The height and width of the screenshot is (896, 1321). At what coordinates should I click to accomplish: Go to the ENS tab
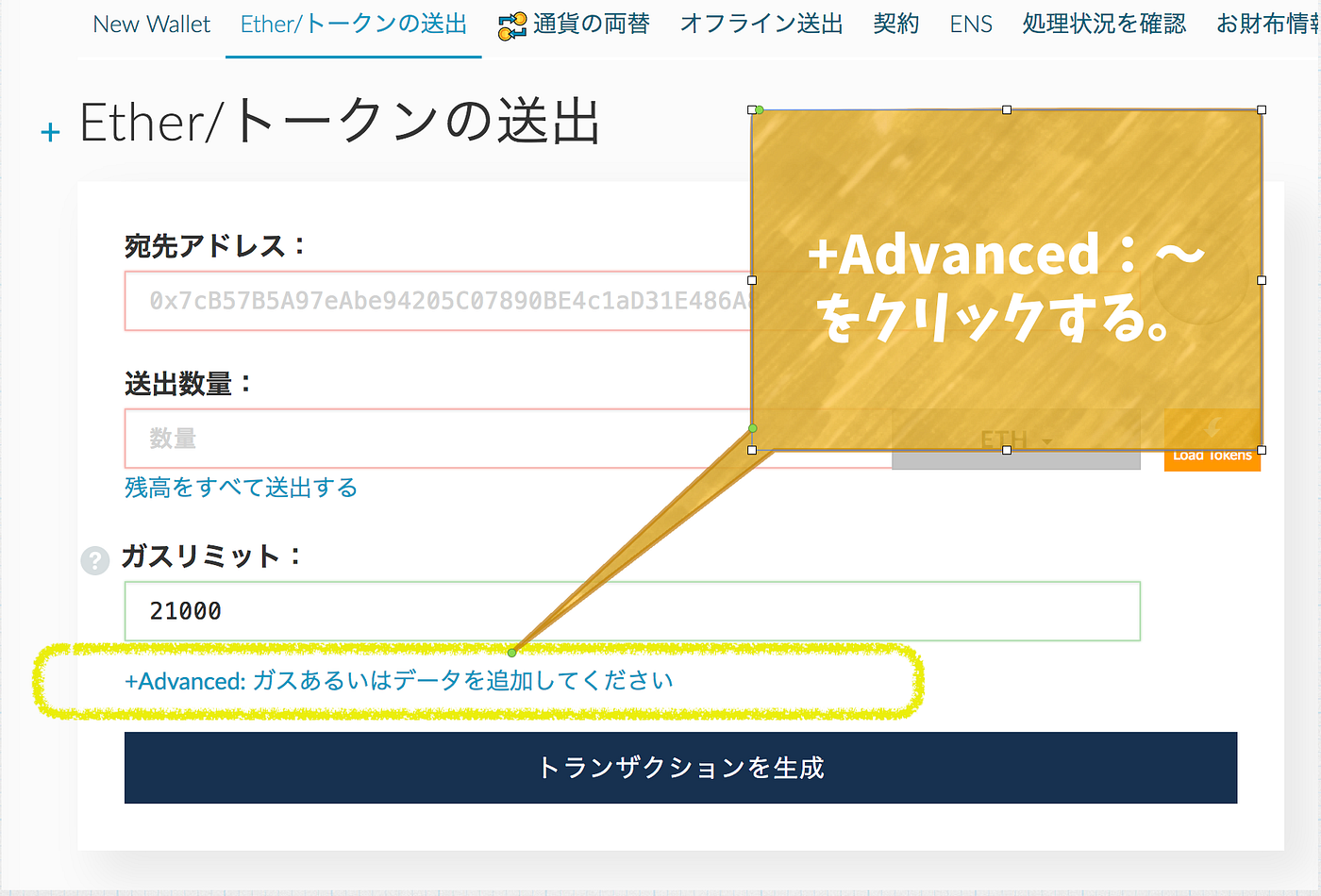[971, 25]
